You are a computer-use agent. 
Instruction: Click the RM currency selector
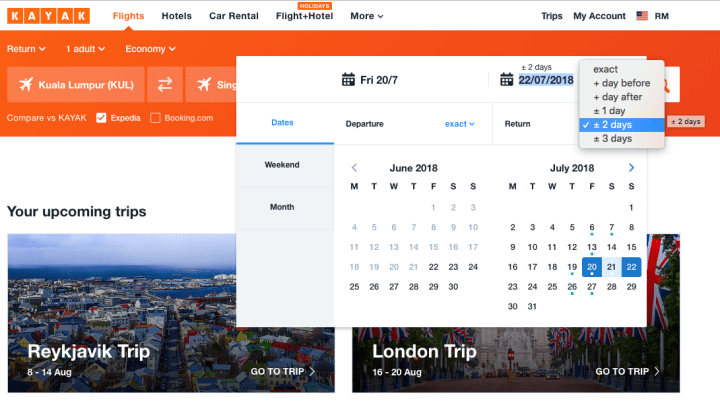(x=662, y=16)
